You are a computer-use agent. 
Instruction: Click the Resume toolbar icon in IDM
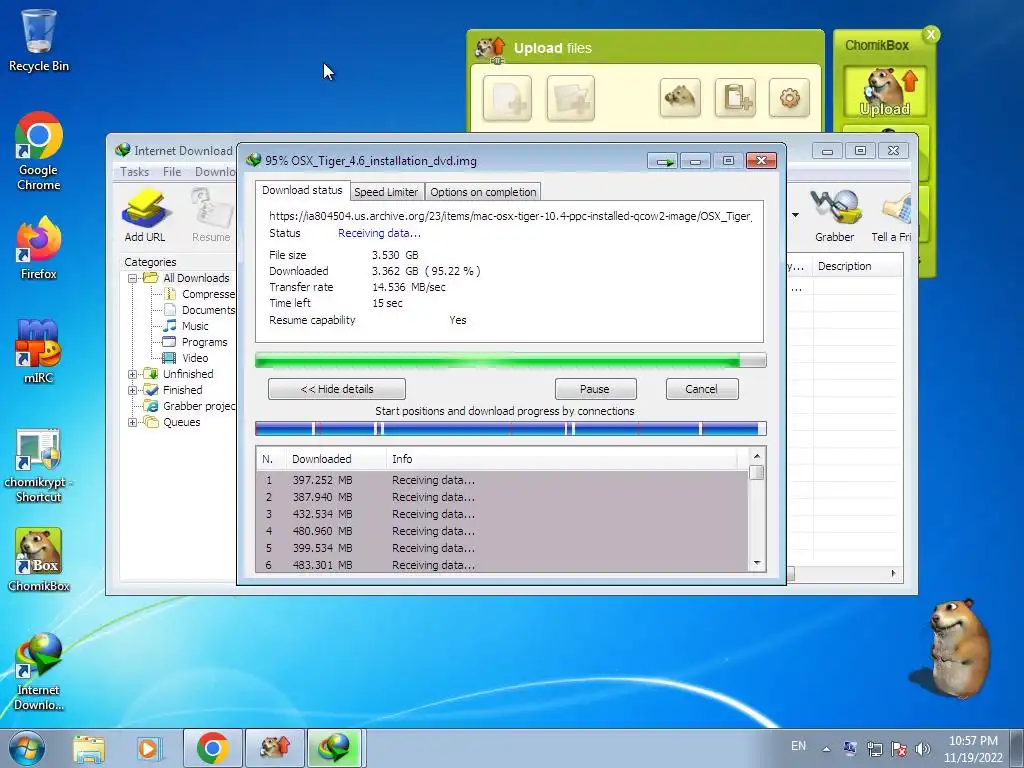pyautogui.click(x=211, y=216)
